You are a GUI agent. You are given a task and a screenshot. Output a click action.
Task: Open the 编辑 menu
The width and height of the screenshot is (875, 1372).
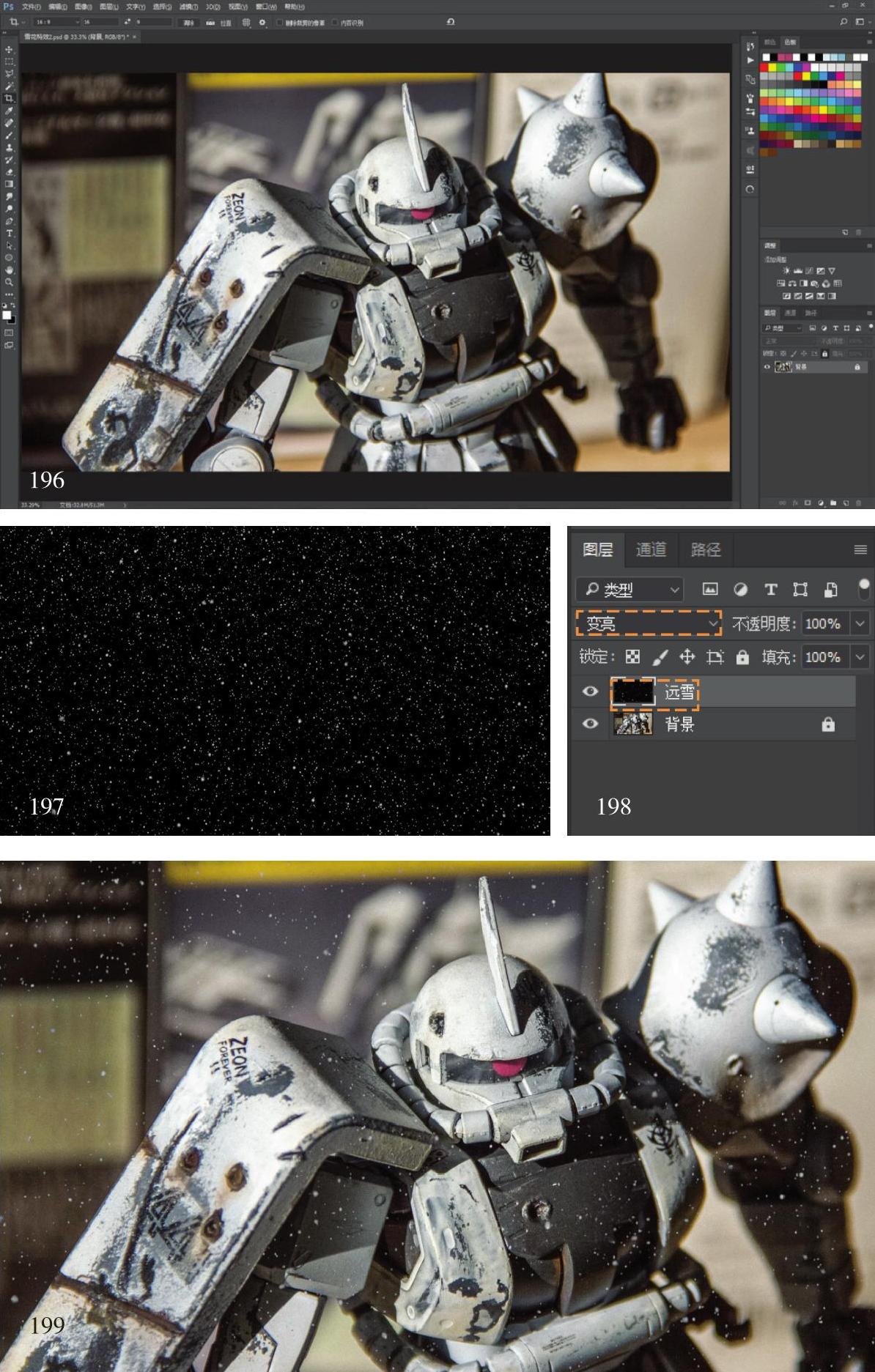coord(57,7)
